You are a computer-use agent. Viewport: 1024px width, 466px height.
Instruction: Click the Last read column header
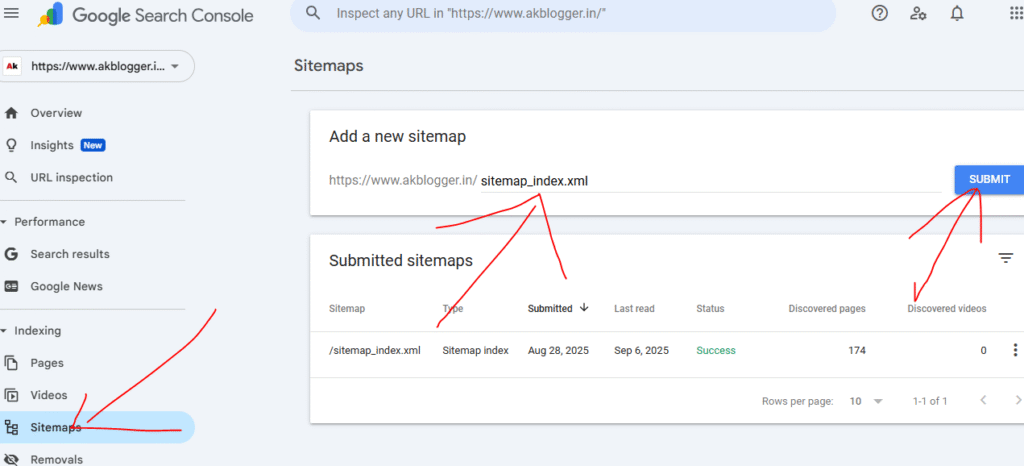tap(634, 308)
